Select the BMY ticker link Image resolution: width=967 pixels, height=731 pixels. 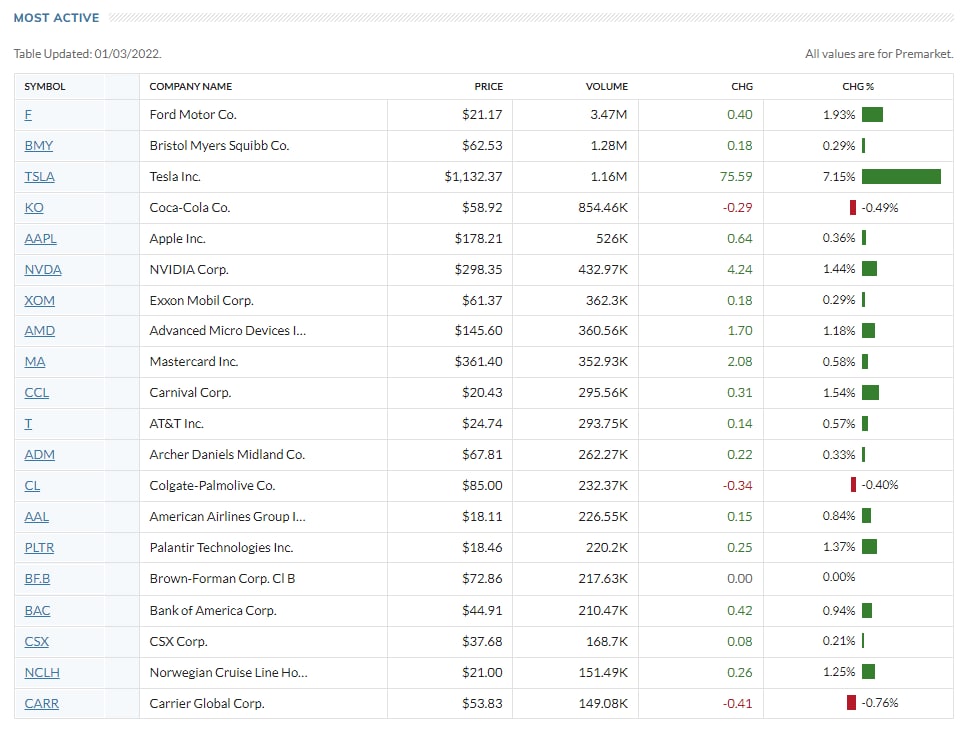pos(39,146)
